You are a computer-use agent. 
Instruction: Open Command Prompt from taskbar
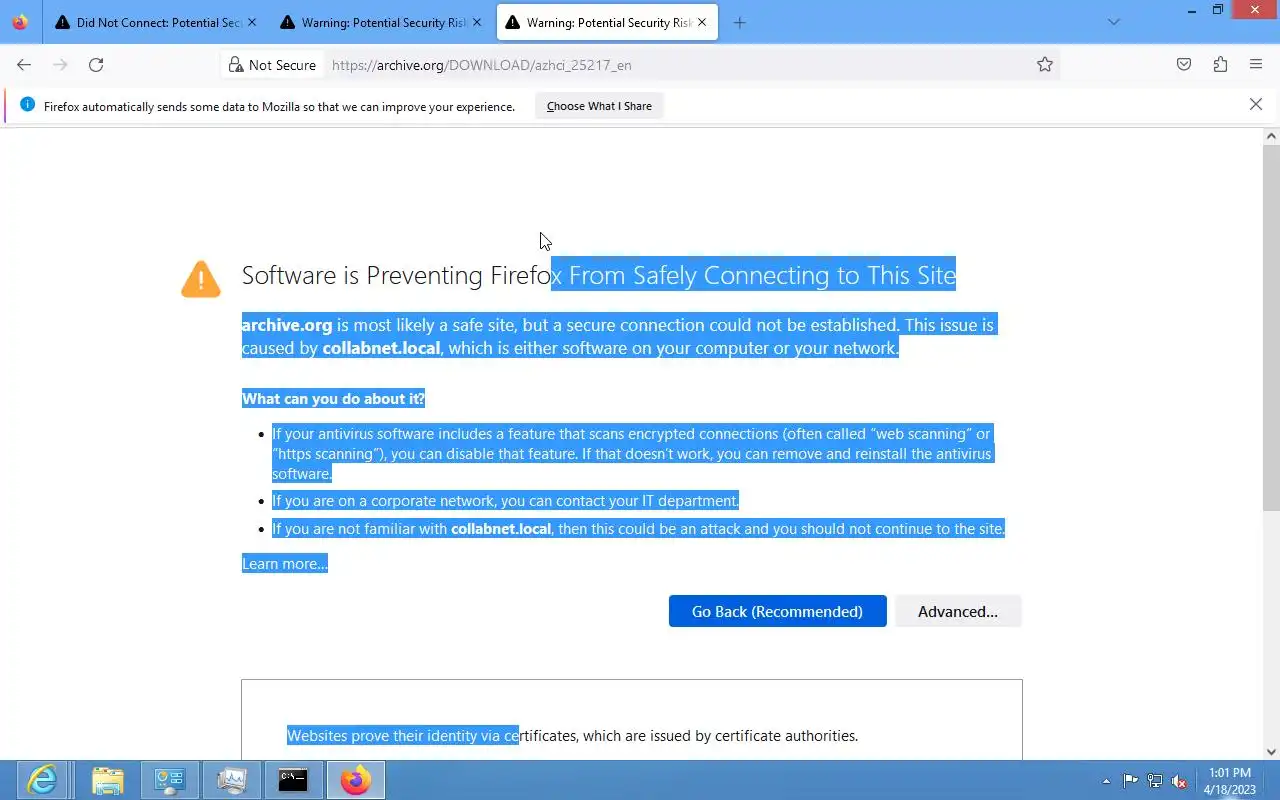tap(293, 780)
